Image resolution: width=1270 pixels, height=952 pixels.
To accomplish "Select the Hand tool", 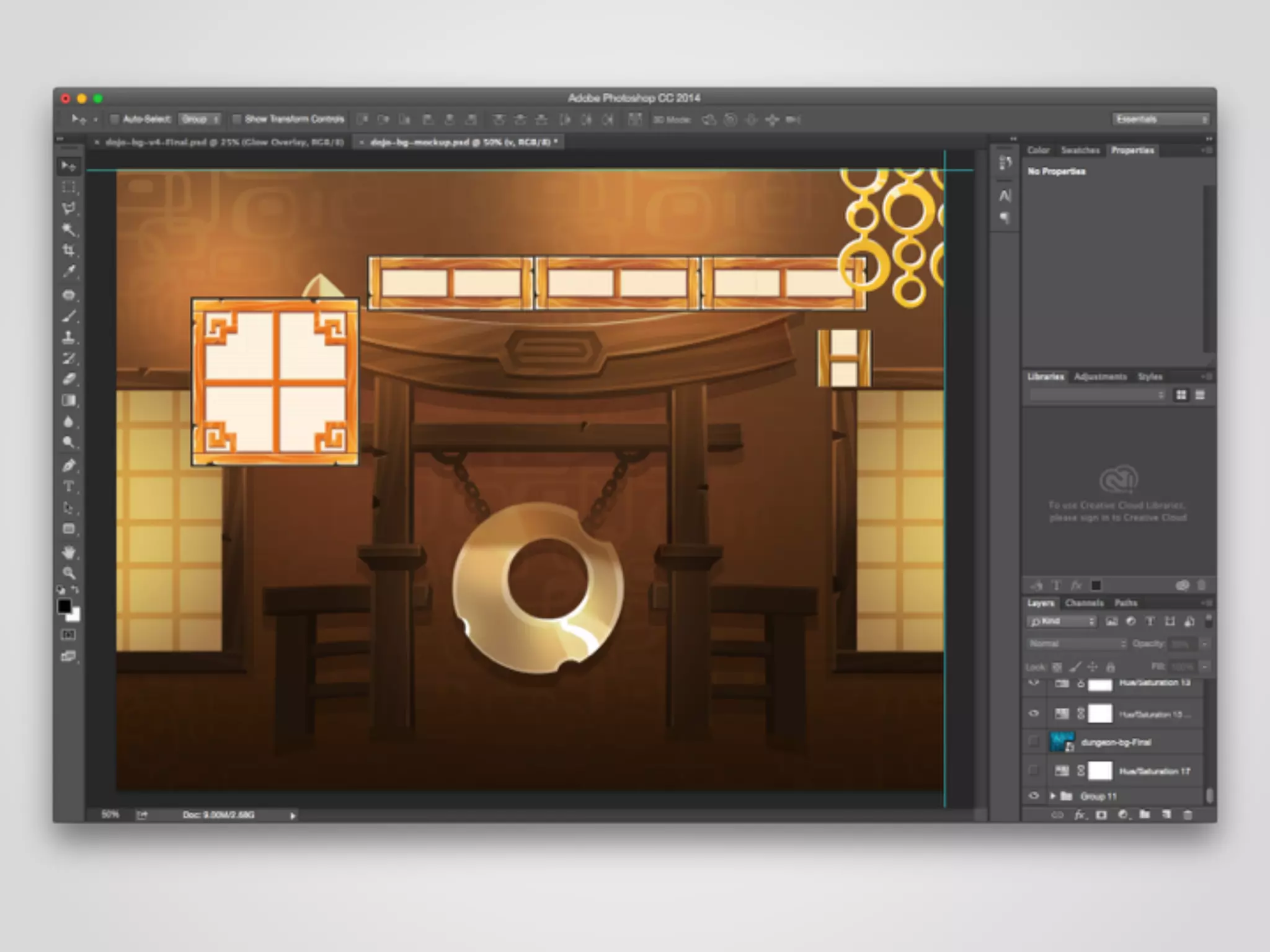I will click(x=69, y=551).
